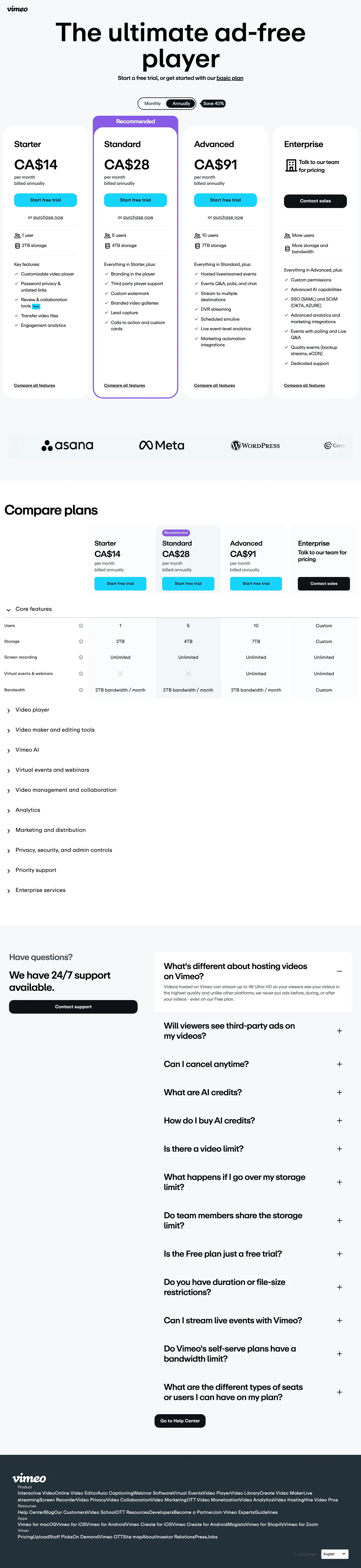Click the info icon next to Bandwidth

81,690
